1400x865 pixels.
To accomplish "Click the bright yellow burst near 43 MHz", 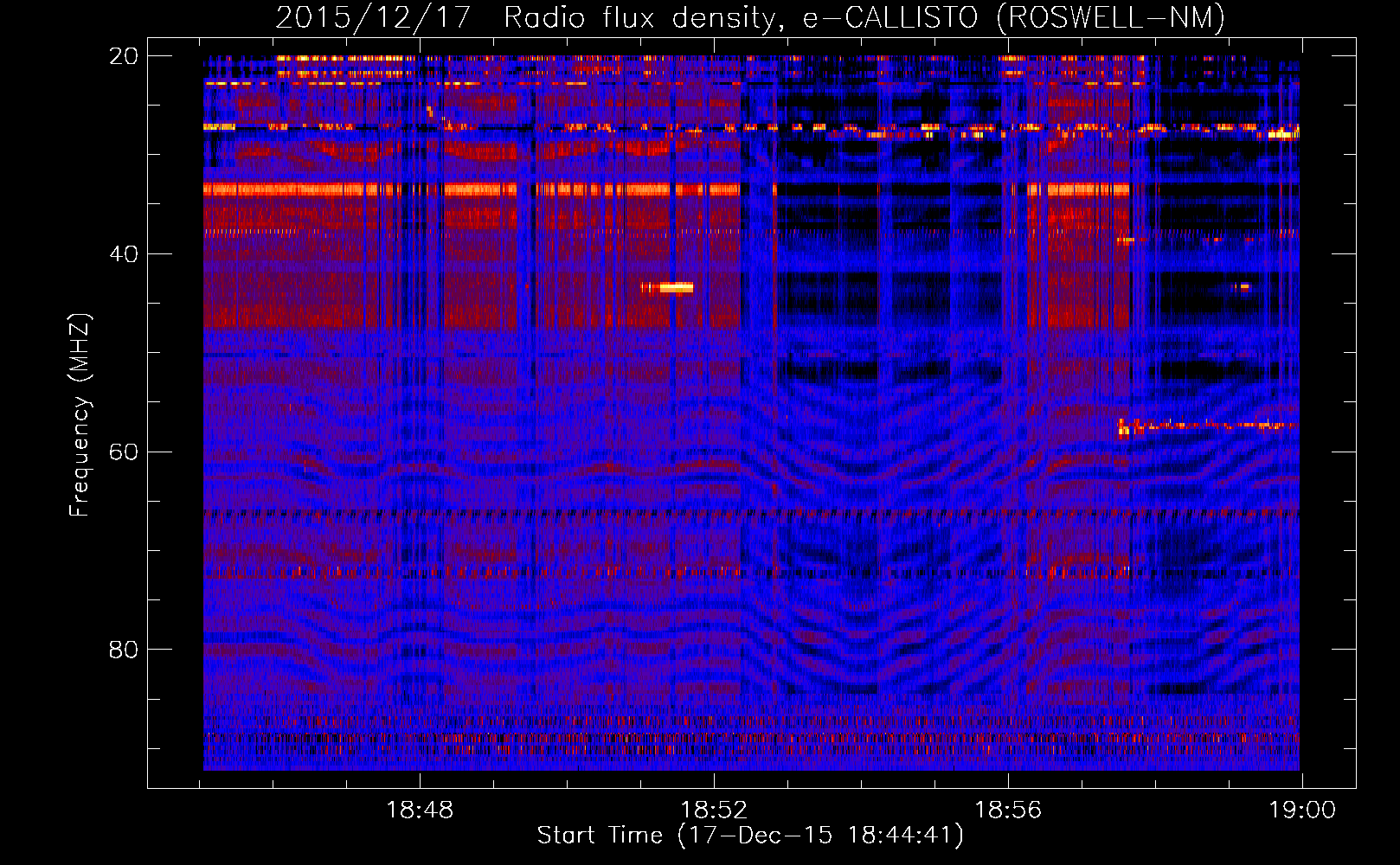I will 668,287.
